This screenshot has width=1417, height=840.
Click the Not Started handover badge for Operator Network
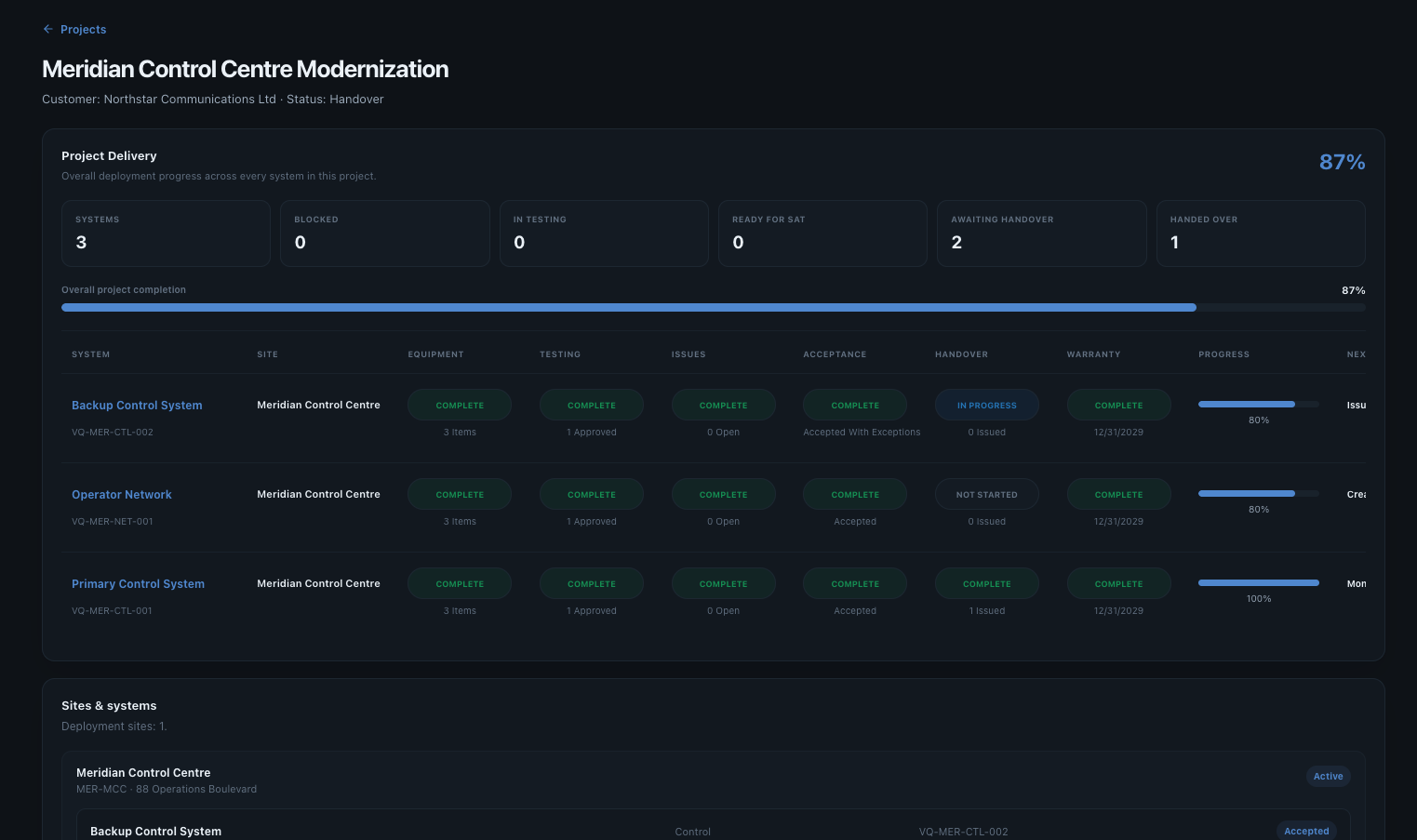coord(987,494)
